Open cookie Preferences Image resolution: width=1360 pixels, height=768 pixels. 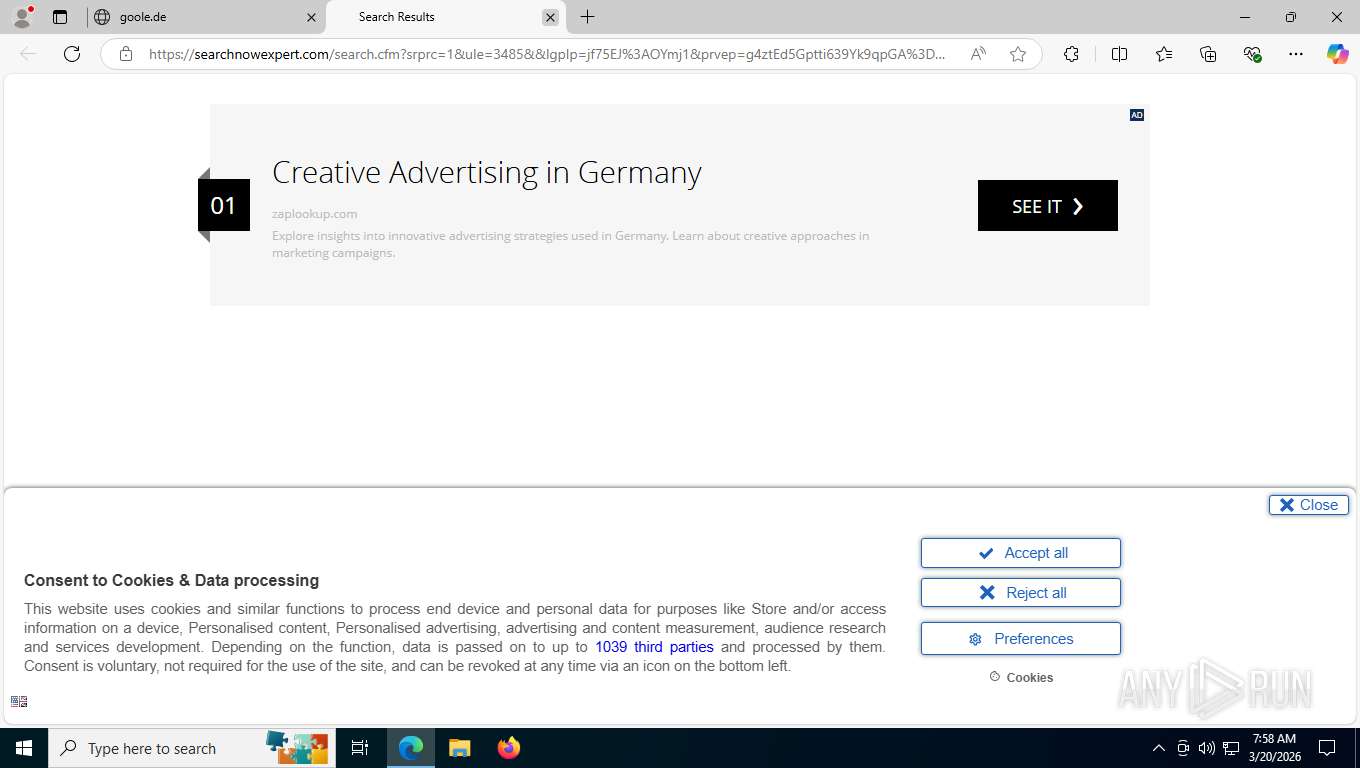pyautogui.click(x=1021, y=639)
